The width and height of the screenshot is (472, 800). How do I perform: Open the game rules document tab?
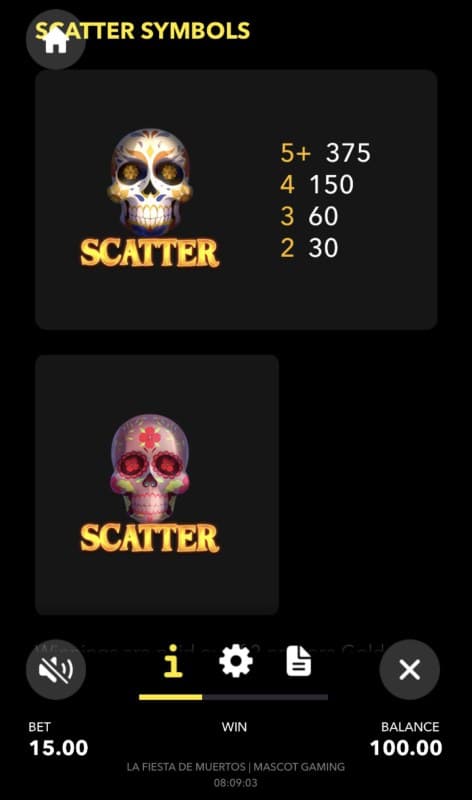[299, 661]
